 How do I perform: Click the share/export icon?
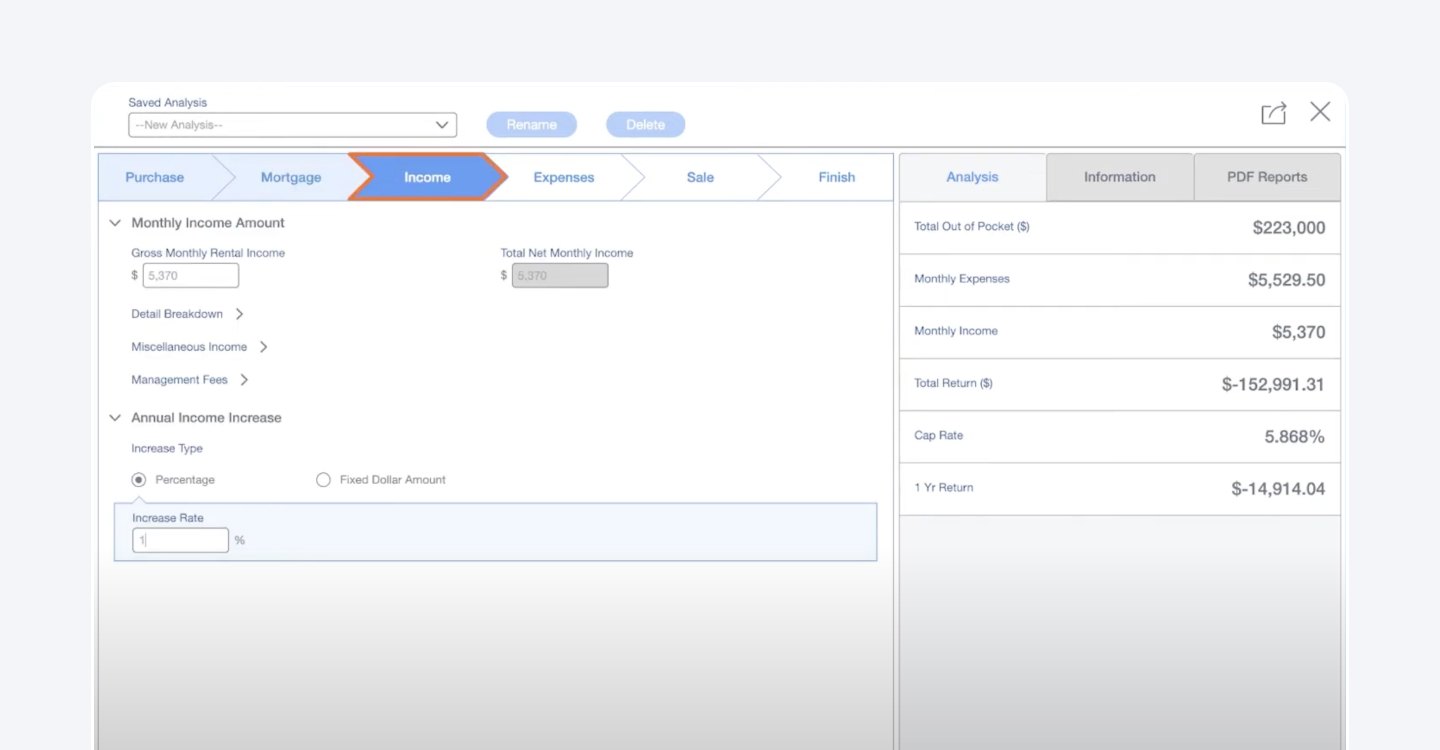(1273, 113)
